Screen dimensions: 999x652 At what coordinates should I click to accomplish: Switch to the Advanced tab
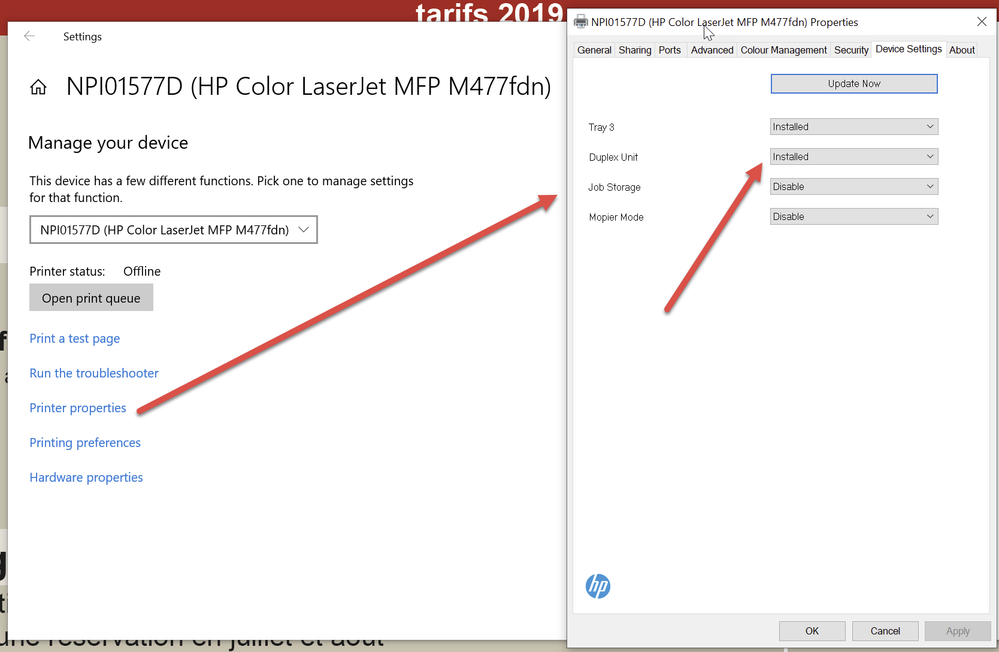point(712,50)
